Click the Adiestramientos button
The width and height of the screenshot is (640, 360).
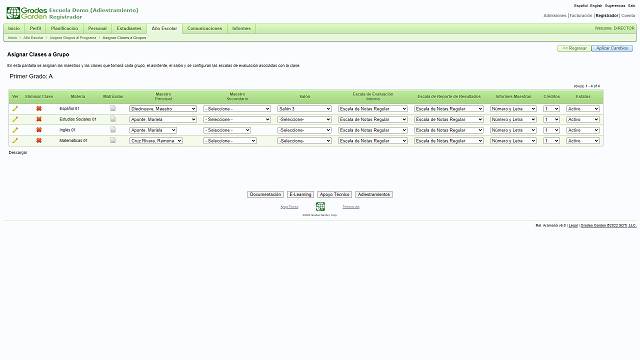tap(374, 195)
